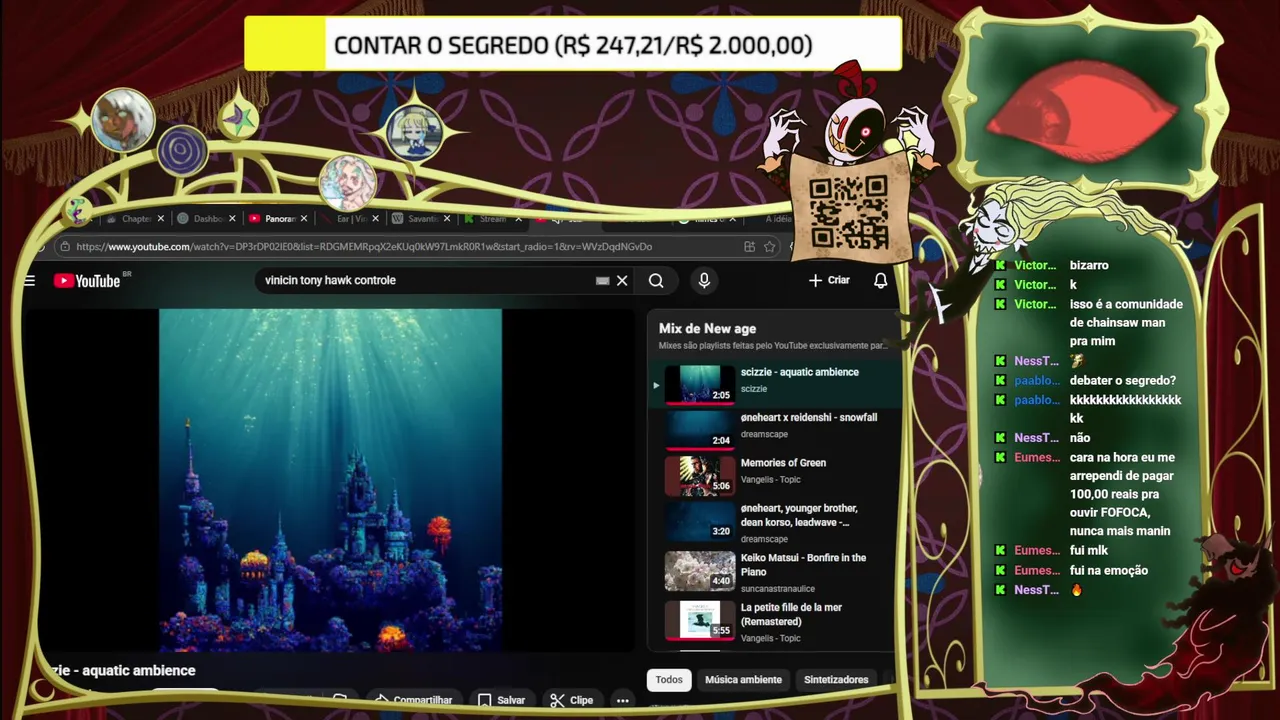The image size is (1280, 720).
Task: Close the Dashboard browser tab
Action: click(232, 219)
